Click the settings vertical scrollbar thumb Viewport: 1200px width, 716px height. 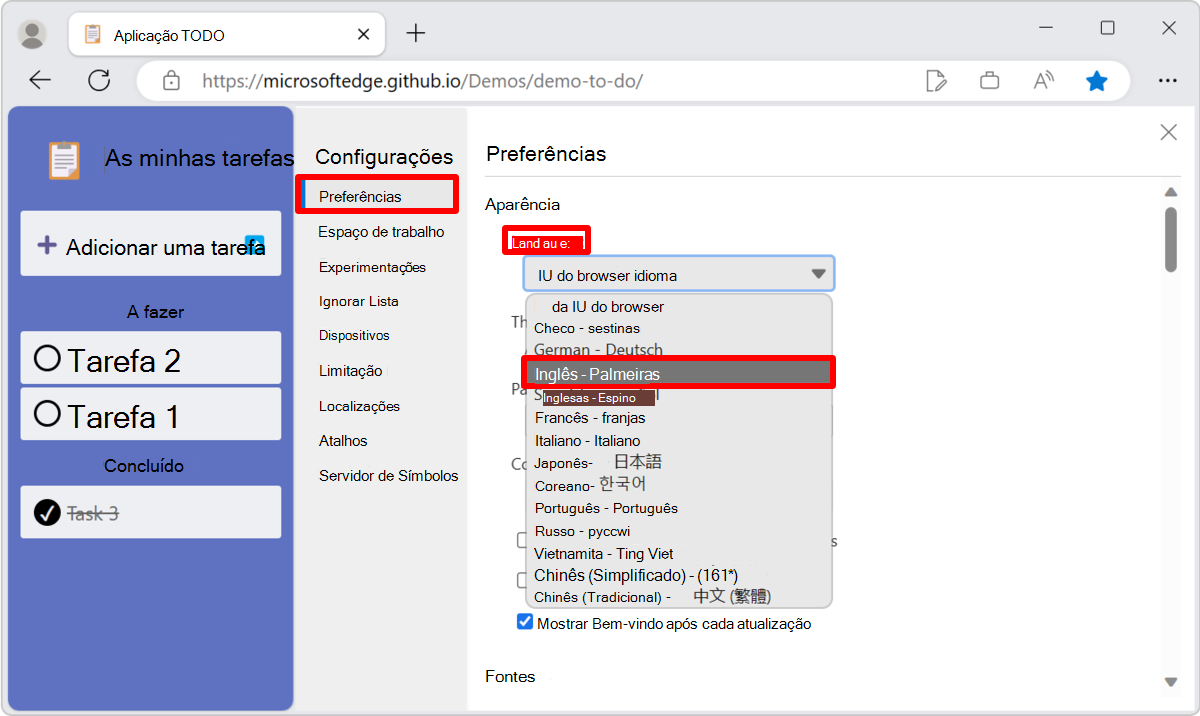click(x=1171, y=239)
